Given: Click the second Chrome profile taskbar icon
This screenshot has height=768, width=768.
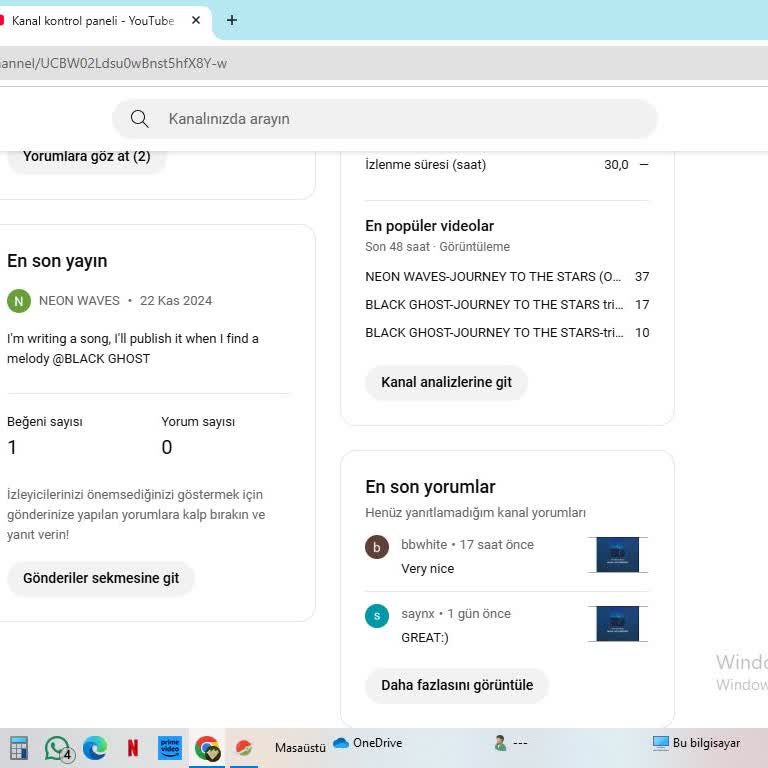Looking at the screenshot, I should [244, 748].
